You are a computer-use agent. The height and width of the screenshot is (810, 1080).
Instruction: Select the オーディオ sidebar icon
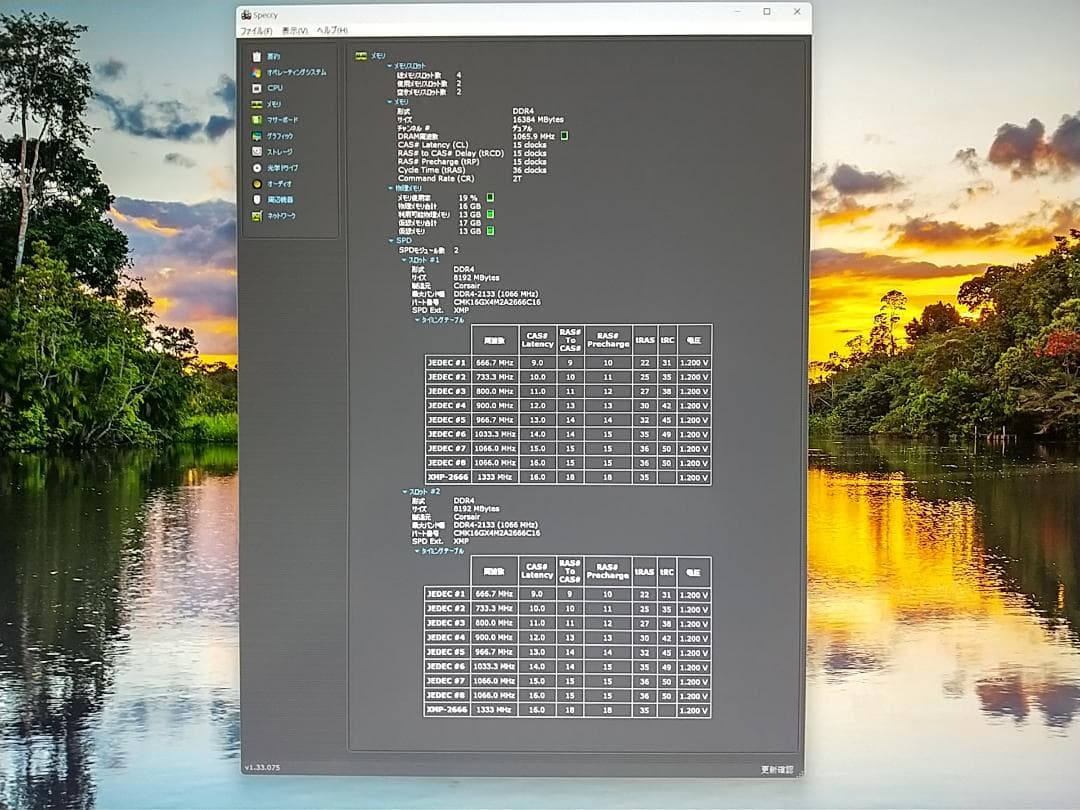point(257,184)
